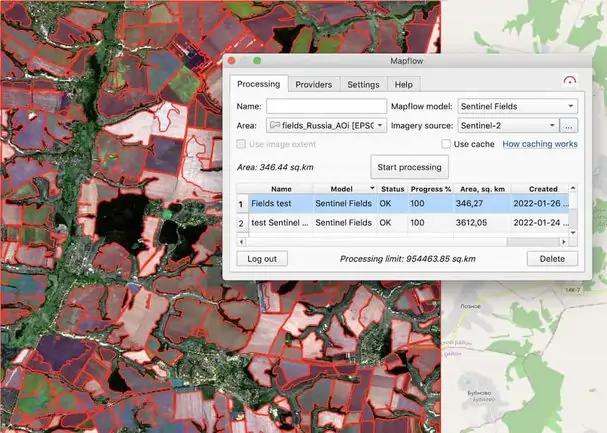Image resolution: width=607 pixels, height=433 pixels.
Task: Enable the Use cache checkbox
Action: click(446, 144)
